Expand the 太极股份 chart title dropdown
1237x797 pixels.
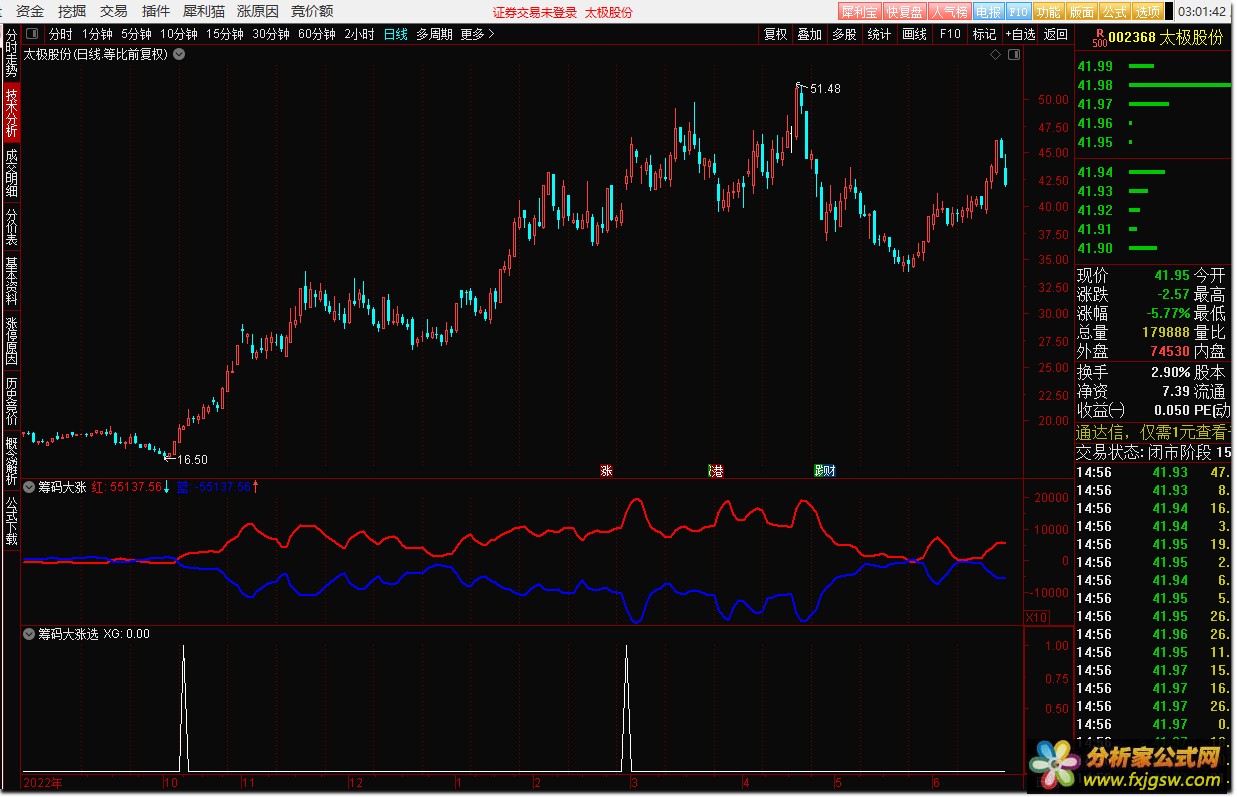pyautogui.click(x=179, y=54)
